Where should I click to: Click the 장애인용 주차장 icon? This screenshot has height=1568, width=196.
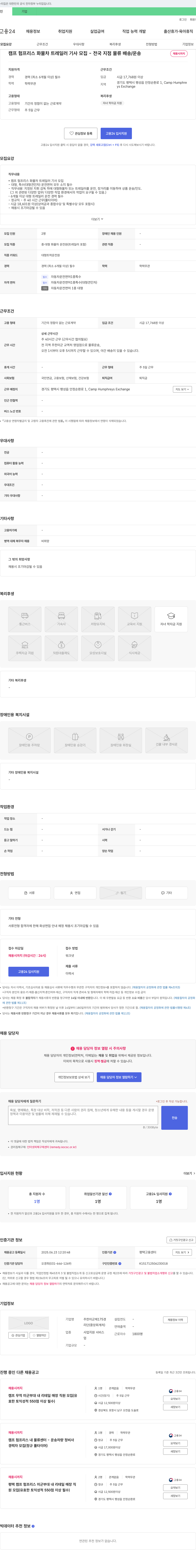click(29, 740)
